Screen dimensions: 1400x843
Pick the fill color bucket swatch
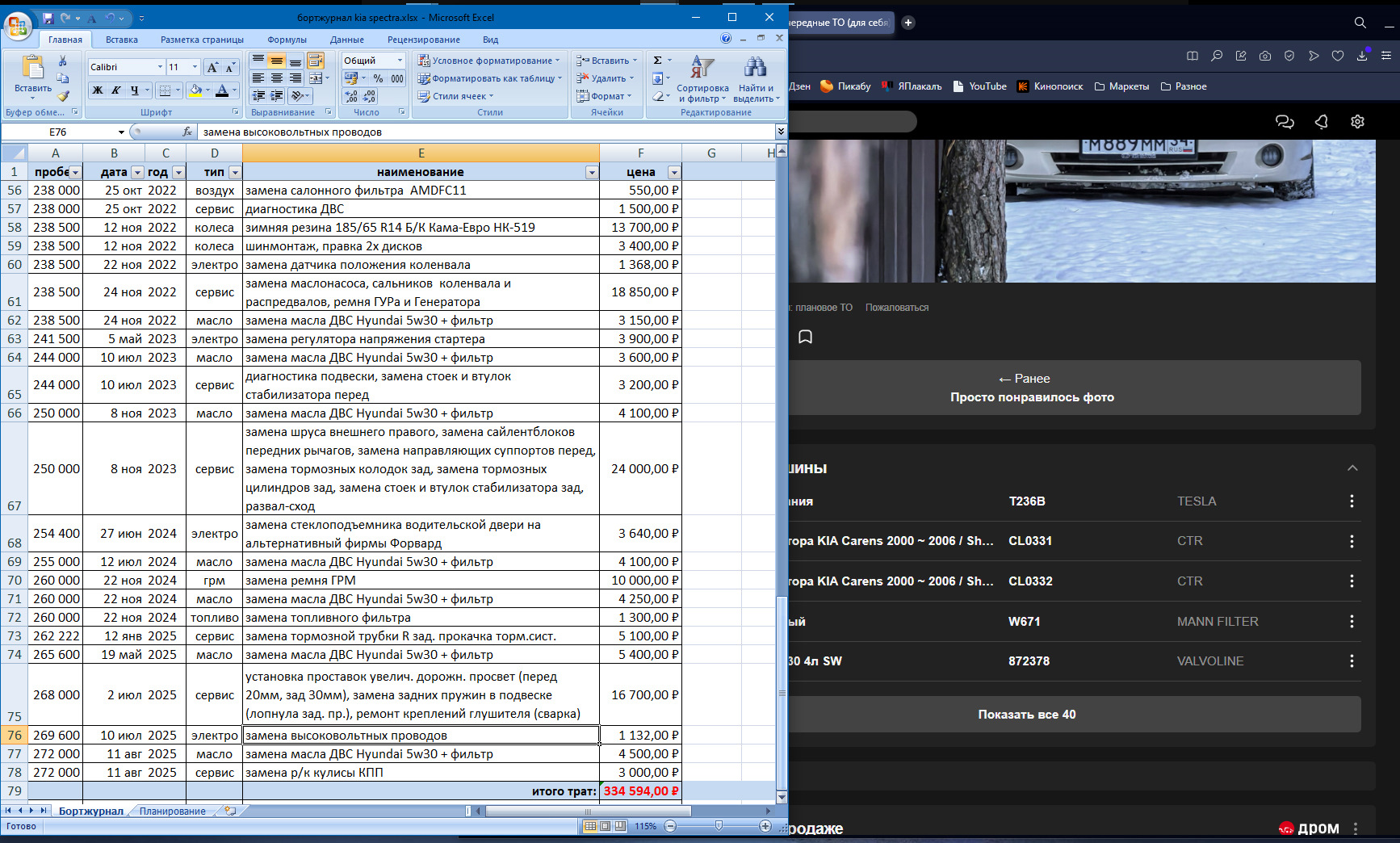coord(195,90)
